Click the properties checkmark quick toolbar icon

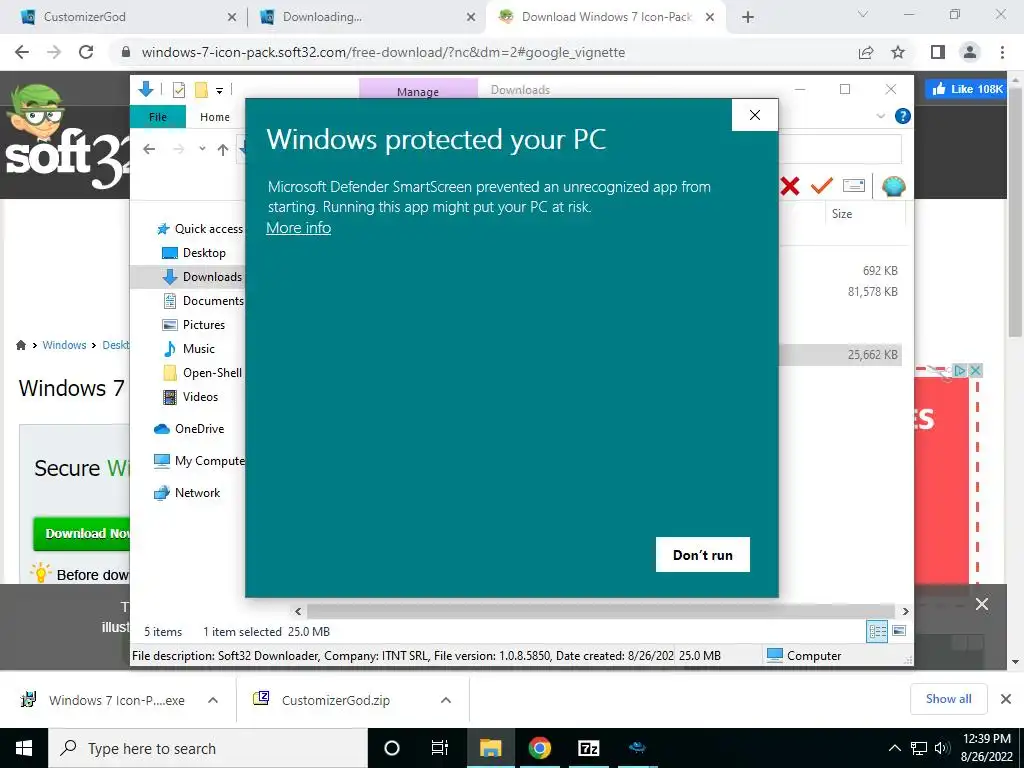pos(178,90)
